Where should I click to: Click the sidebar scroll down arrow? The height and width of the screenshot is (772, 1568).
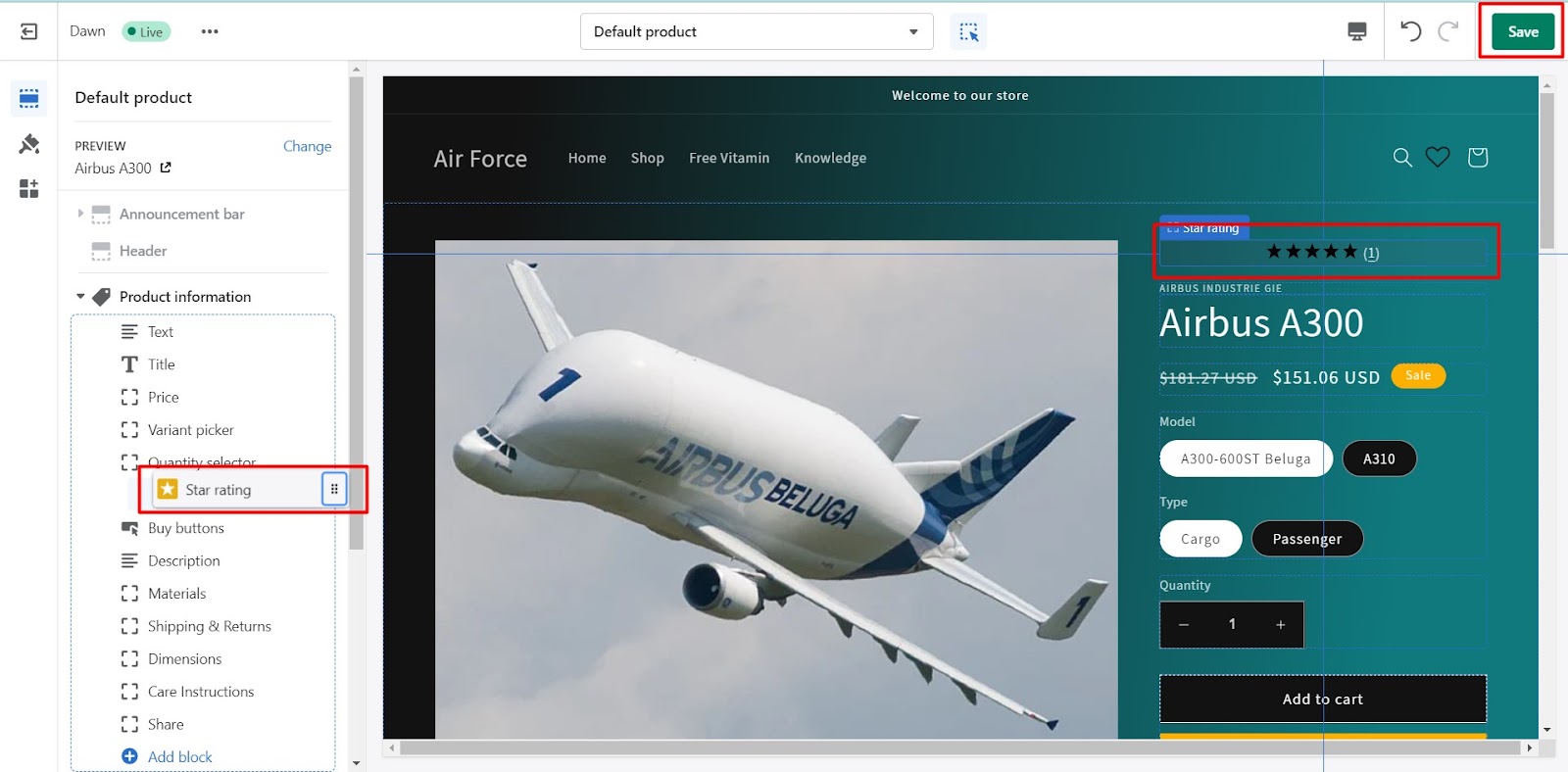click(x=356, y=763)
